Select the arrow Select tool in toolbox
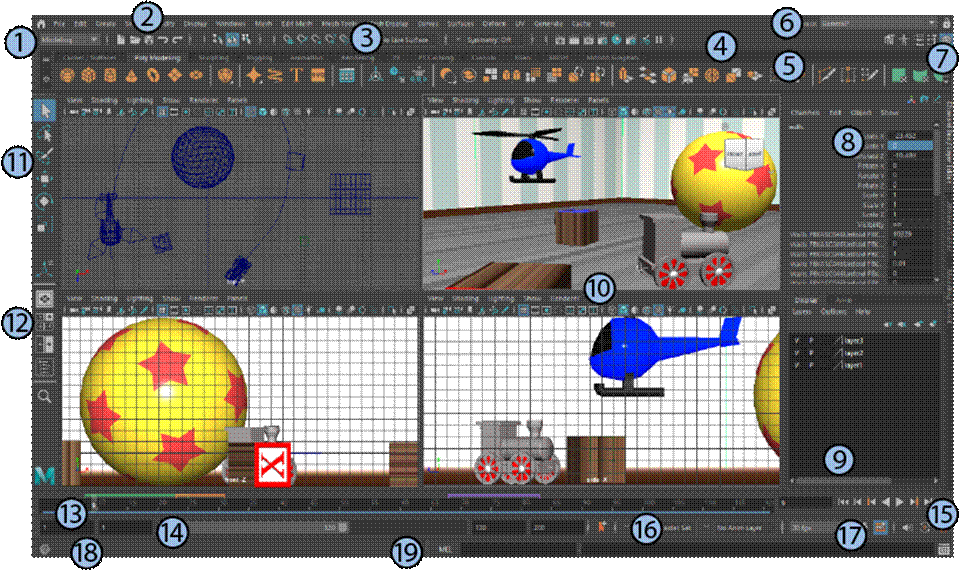960x570 pixels. (45, 110)
